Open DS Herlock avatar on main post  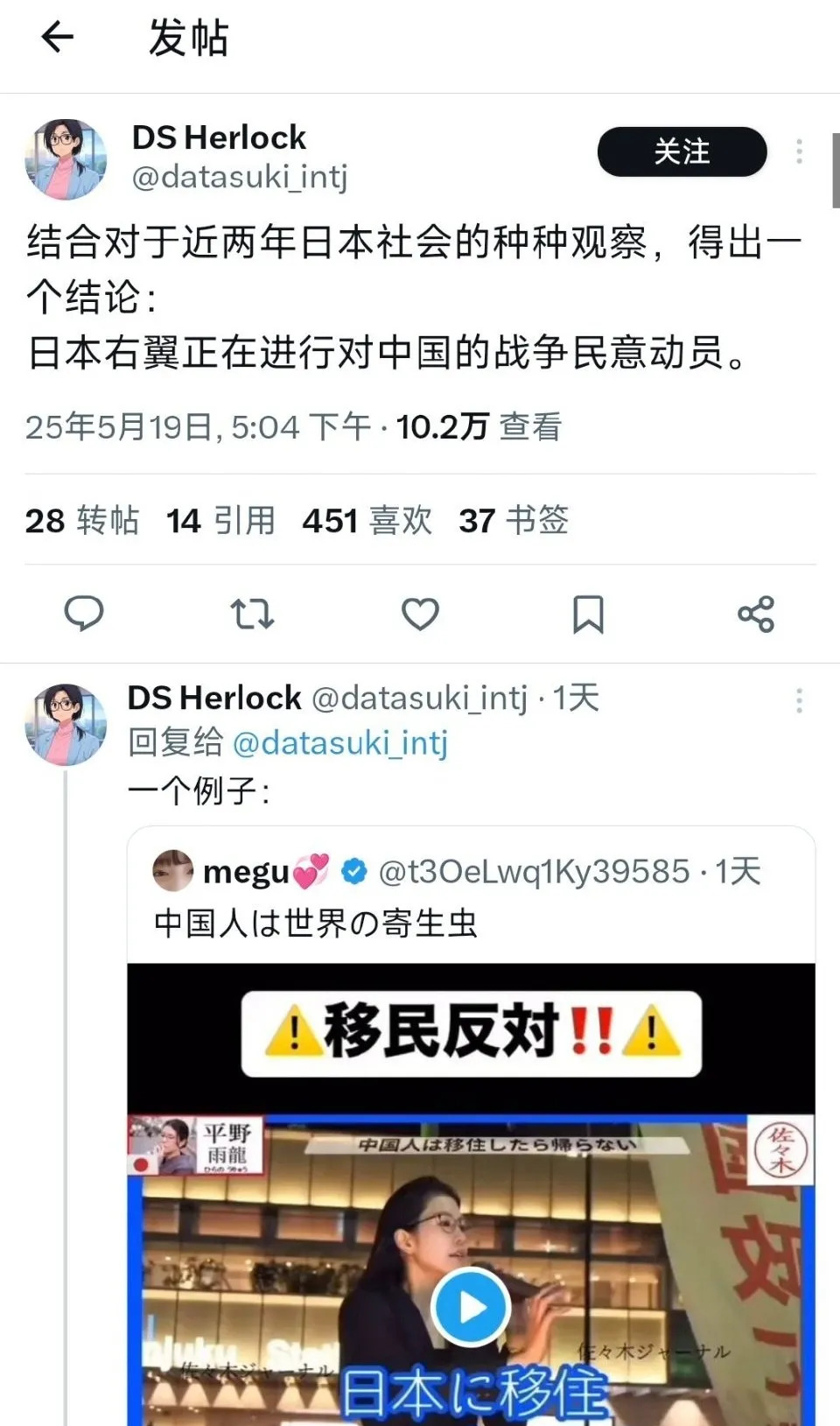[x=66, y=159]
